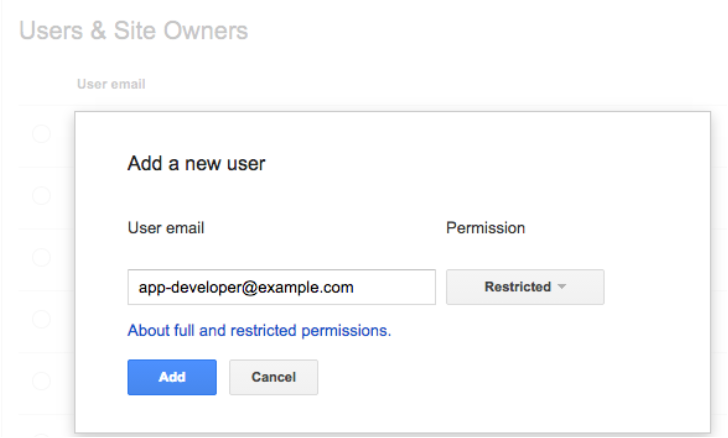Click empty dialog area right of the Restricted dropdown
The width and height of the screenshot is (728, 438).
tap(657, 287)
